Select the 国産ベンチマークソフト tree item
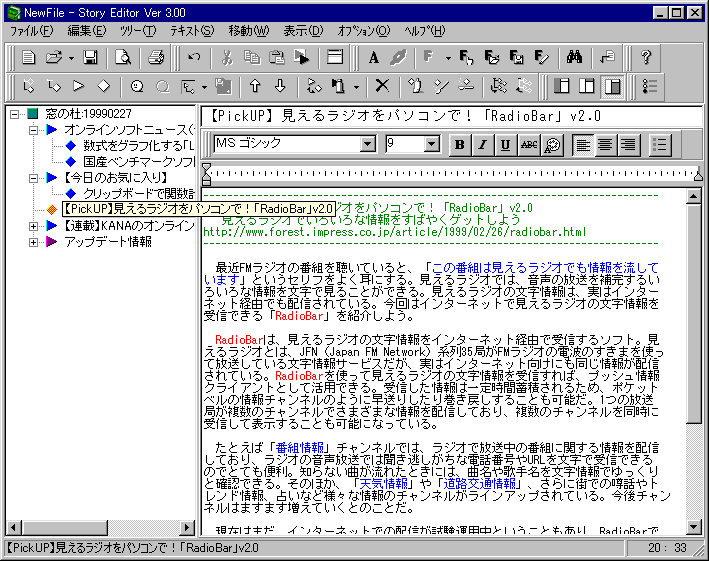Image resolution: width=709 pixels, height=561 pixels. (138, 162)
